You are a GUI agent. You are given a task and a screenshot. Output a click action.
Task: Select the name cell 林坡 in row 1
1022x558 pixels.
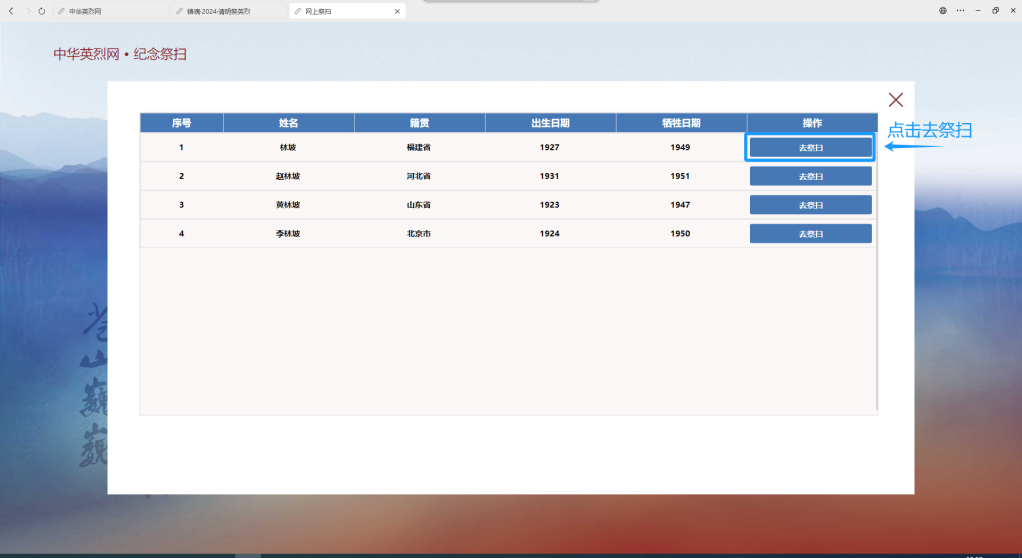tap(288, 147)
